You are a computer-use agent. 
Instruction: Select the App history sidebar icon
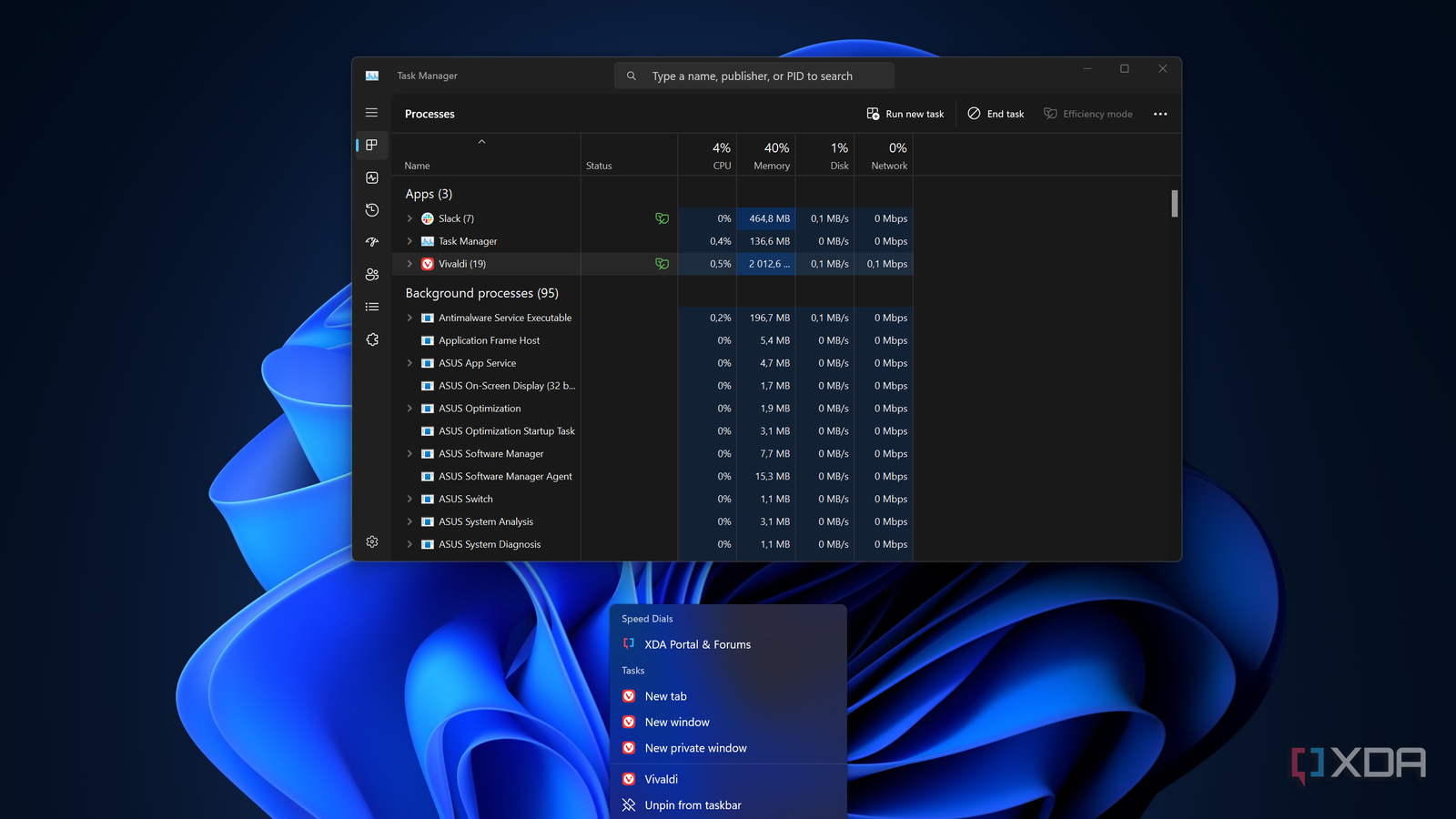coord(371,209)
